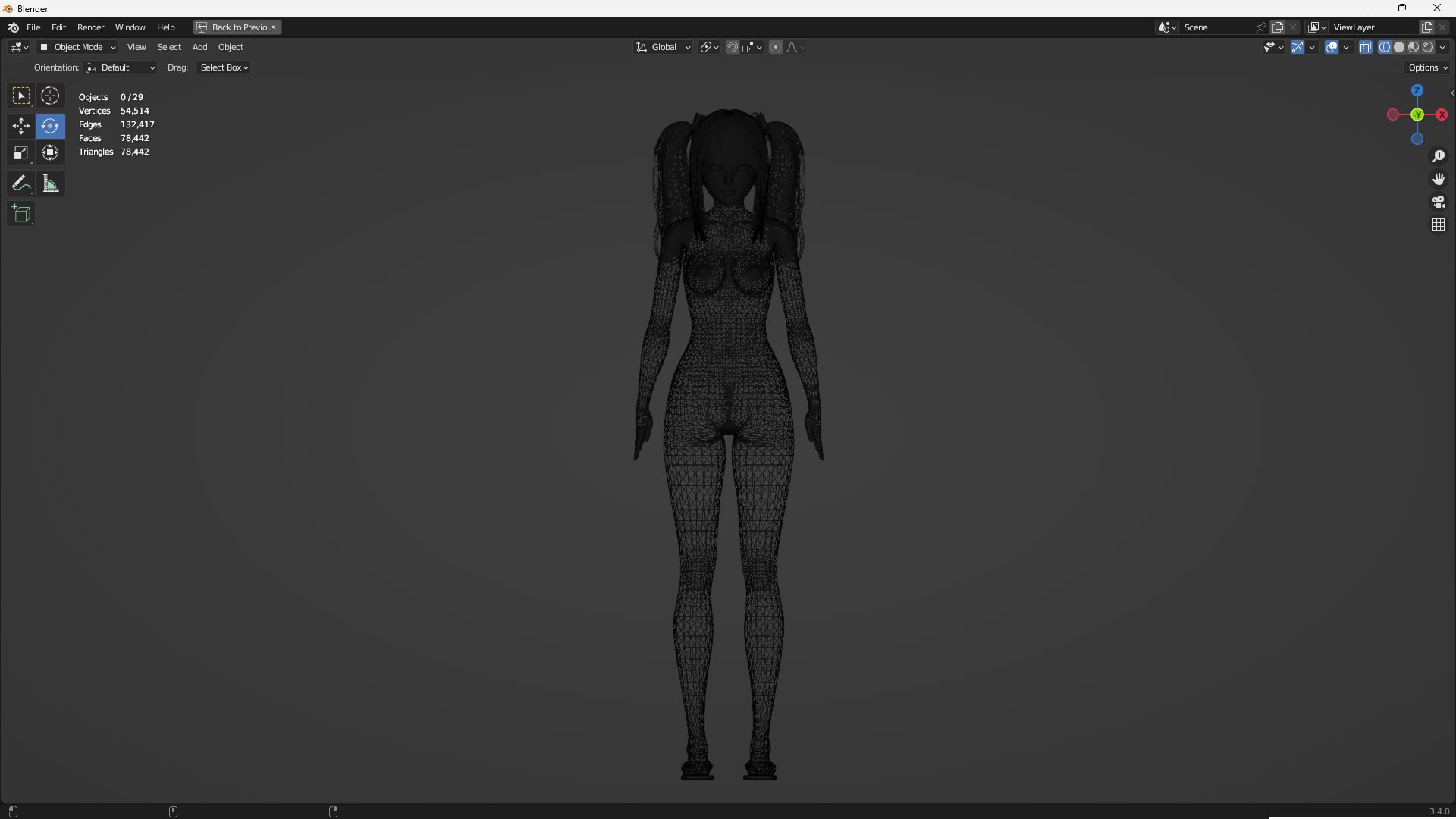Image resolution: width=1456 pixels, height=819 pixels.
Task: Toggle snapping magnet
Action: pos(733,47)
